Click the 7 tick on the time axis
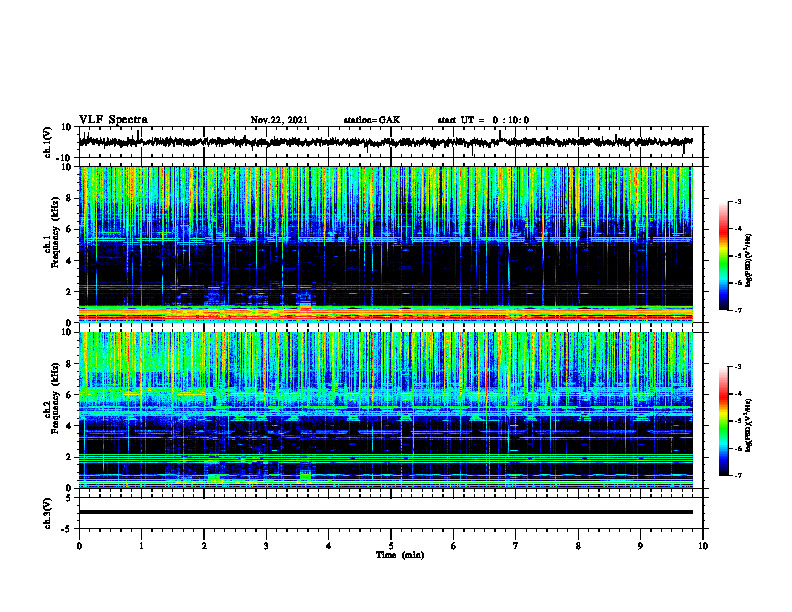792x612 pixels. tap(516, 546)
